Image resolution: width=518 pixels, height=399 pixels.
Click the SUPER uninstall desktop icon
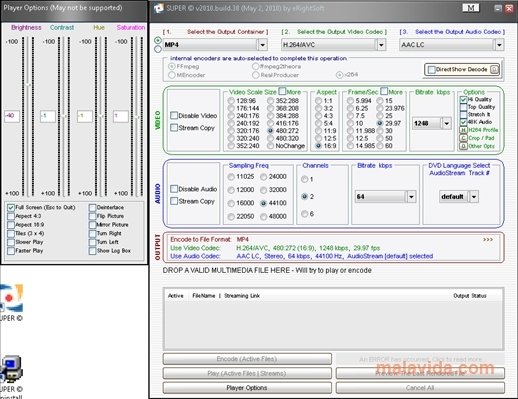(11, 369)
